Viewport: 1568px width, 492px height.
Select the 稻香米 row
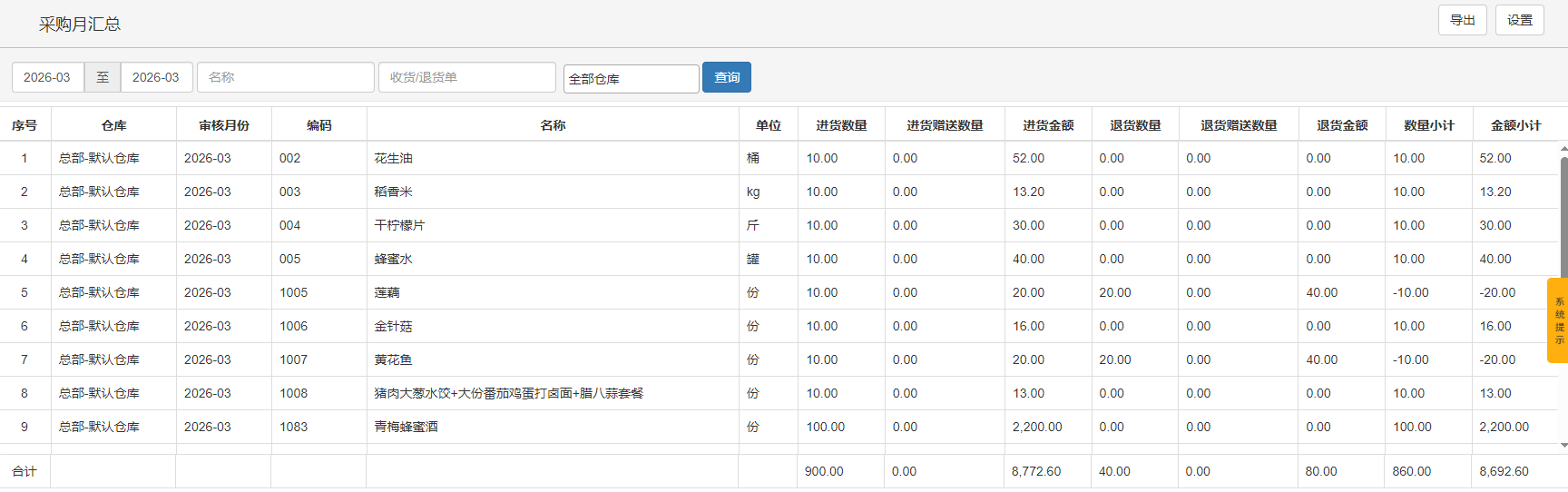(393, 192)
